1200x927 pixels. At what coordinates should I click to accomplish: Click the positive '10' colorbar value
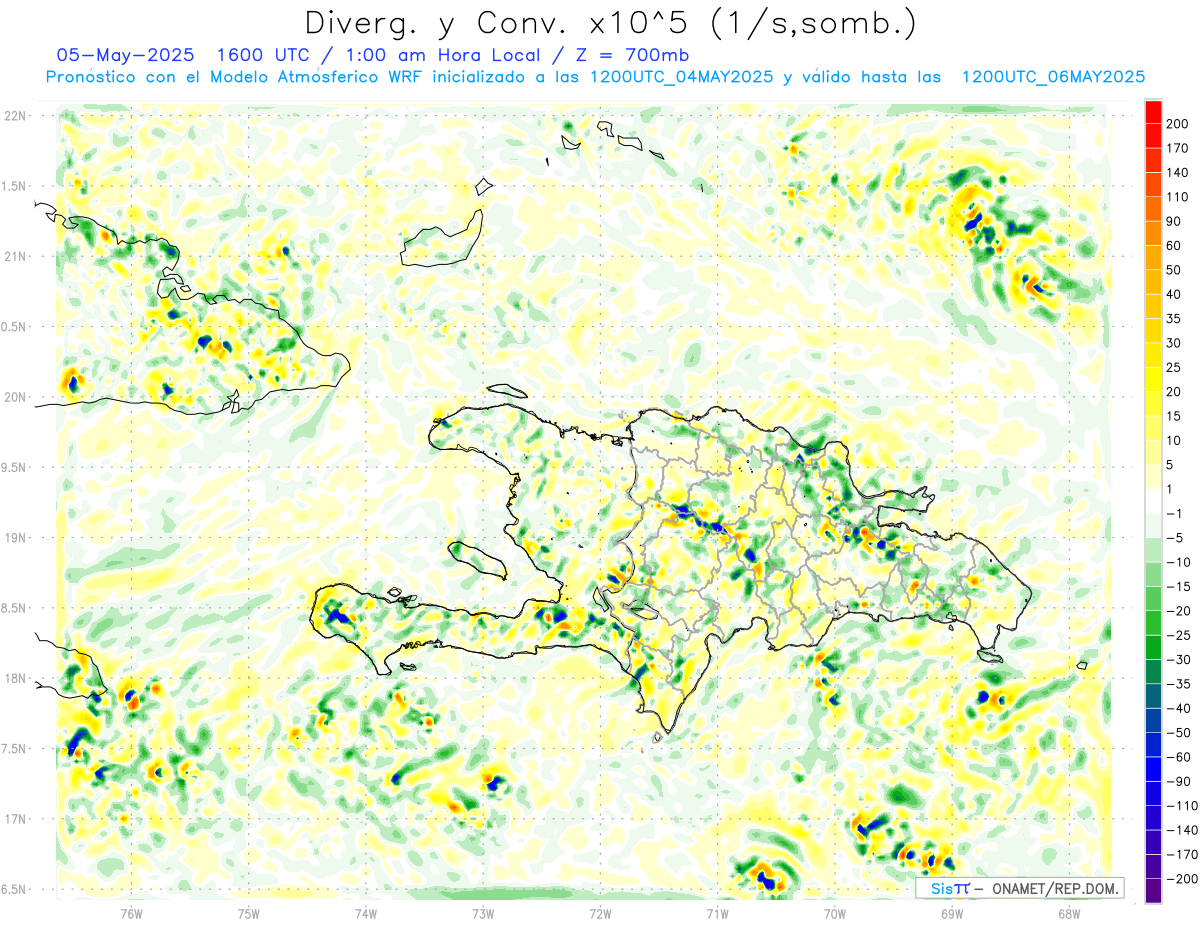1174,440
